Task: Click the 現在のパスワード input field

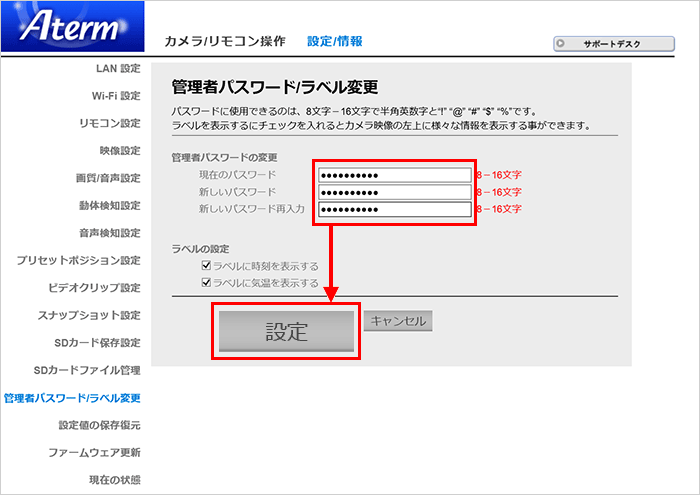Action: coord(395,175)
